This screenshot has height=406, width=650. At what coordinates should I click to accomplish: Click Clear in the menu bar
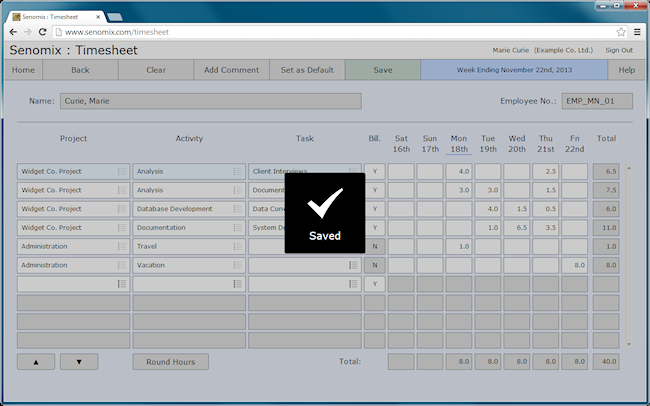156,70
